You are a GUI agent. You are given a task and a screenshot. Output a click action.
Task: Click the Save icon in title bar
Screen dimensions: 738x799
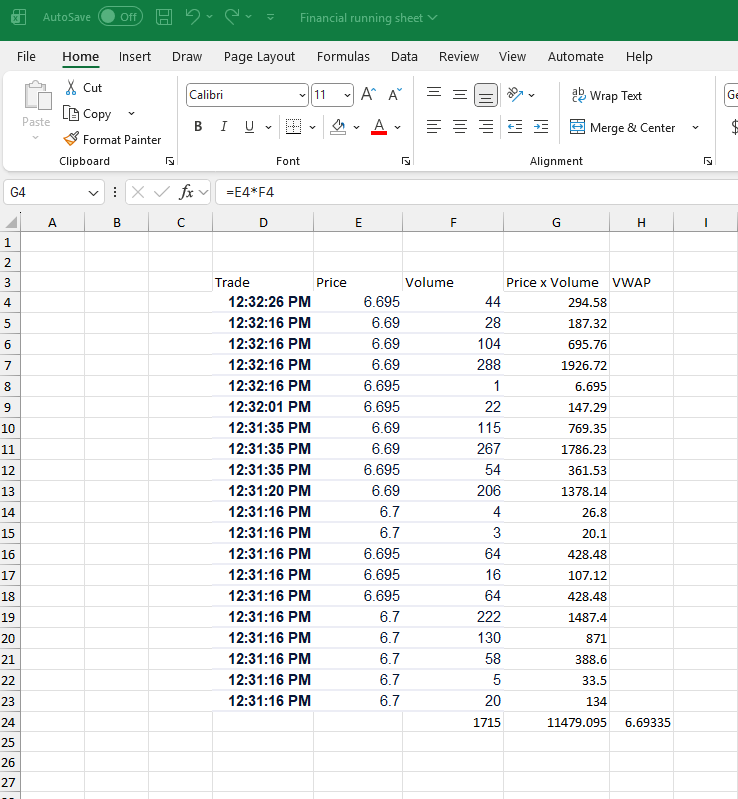coord(165,17)
